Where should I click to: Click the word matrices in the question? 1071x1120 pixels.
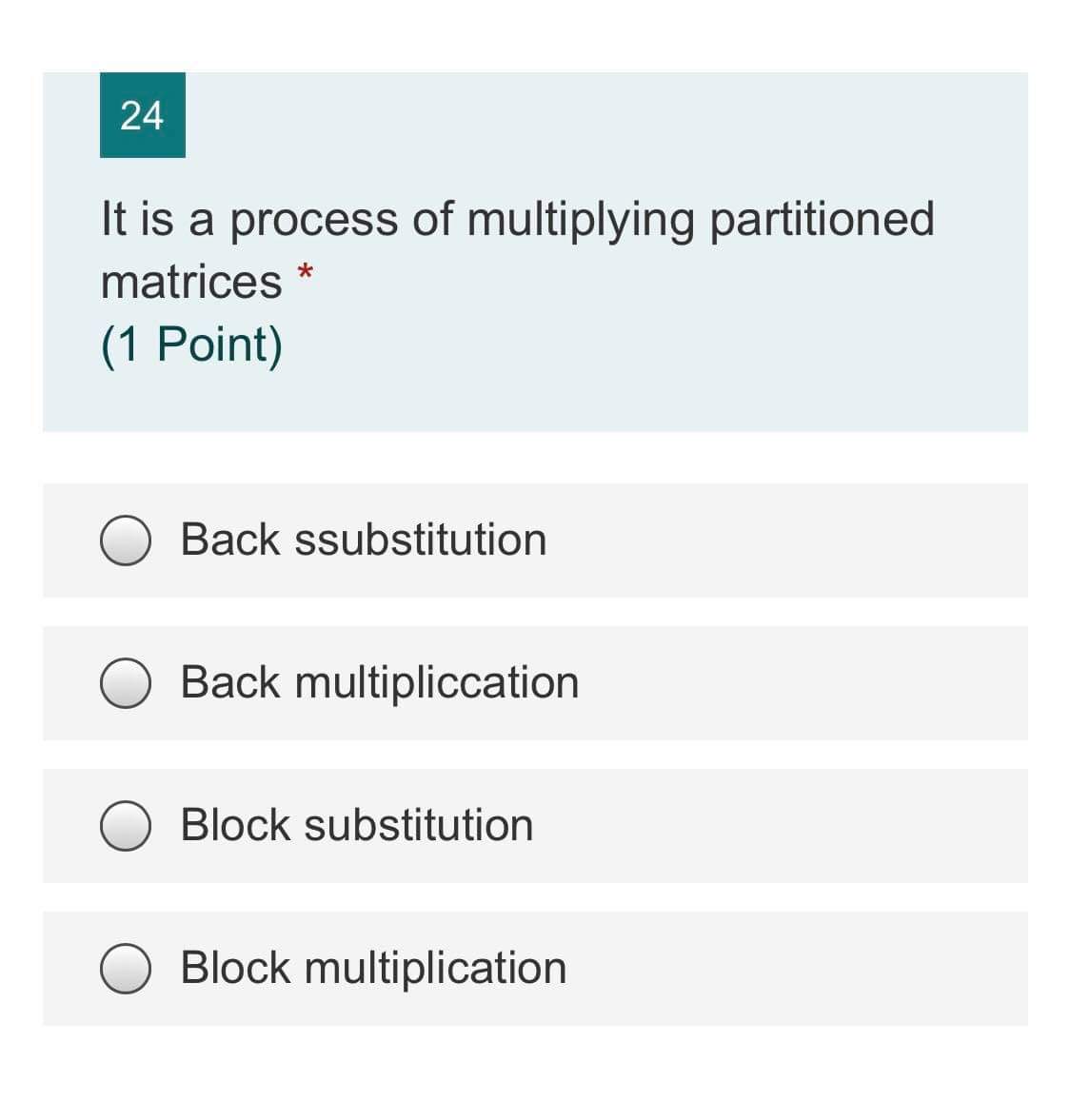click(x=190, y=281)
